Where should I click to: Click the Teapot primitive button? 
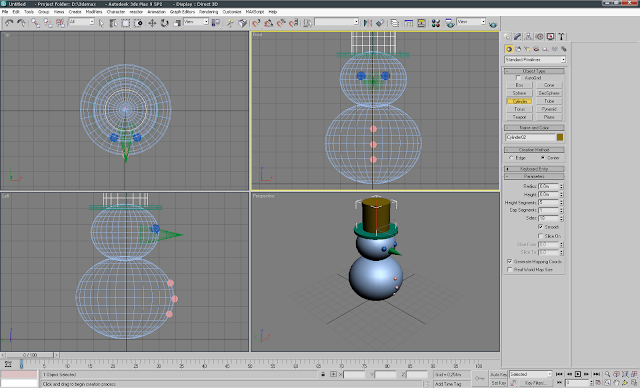point(519,117)
